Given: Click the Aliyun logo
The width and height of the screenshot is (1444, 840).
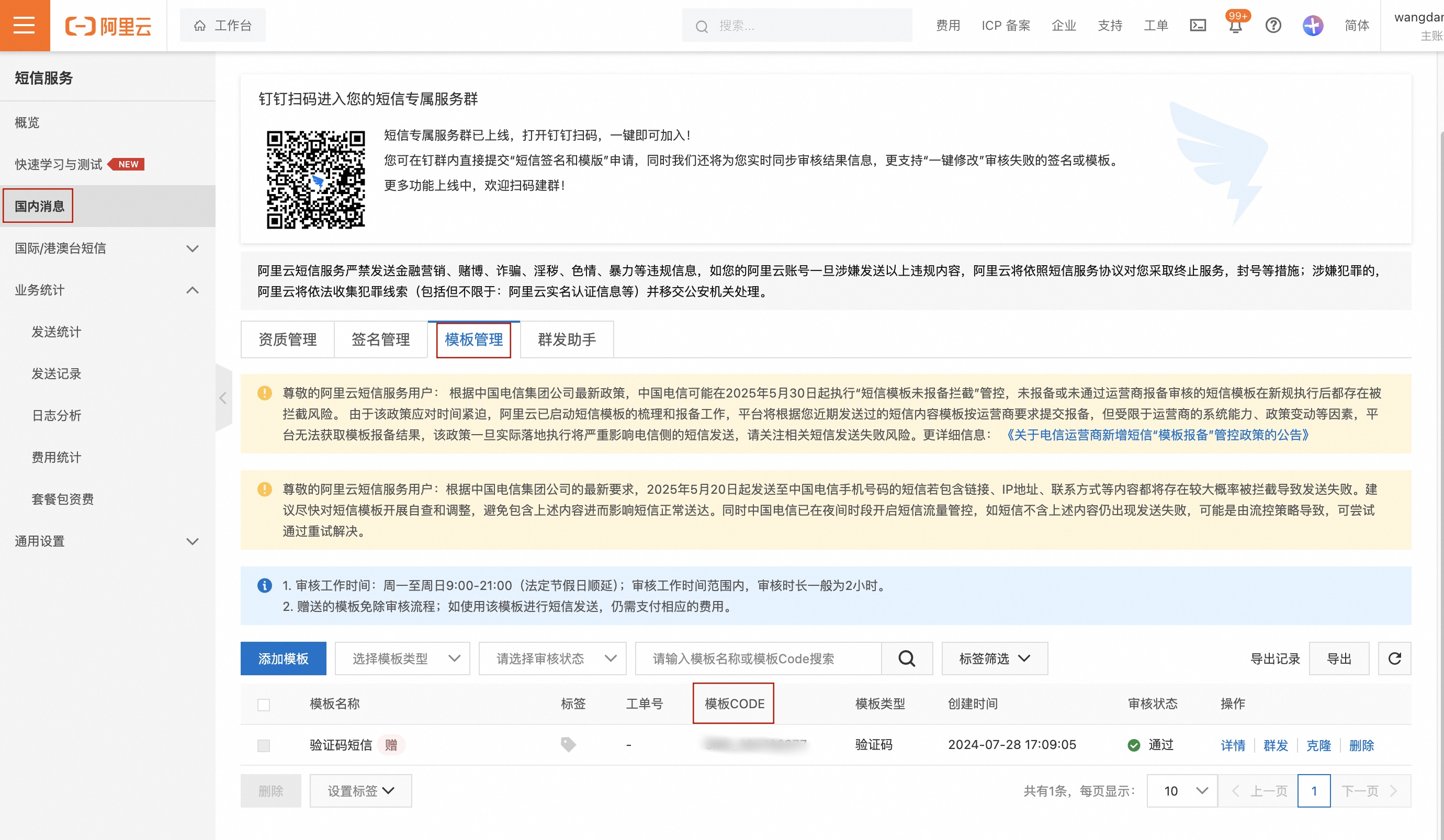Looking at the screenshot, I should [x=108, y=26].
